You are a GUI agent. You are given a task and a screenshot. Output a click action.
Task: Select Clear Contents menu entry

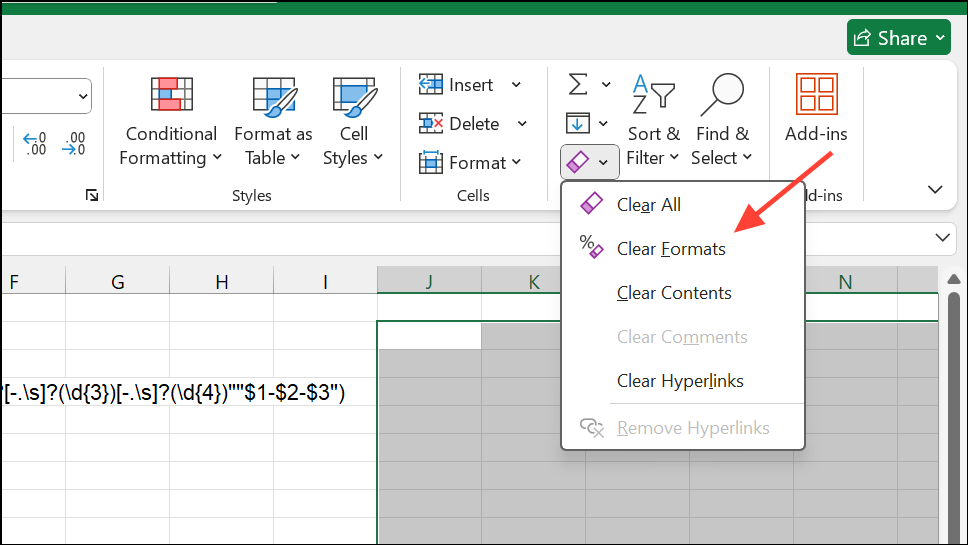[674, 293]
